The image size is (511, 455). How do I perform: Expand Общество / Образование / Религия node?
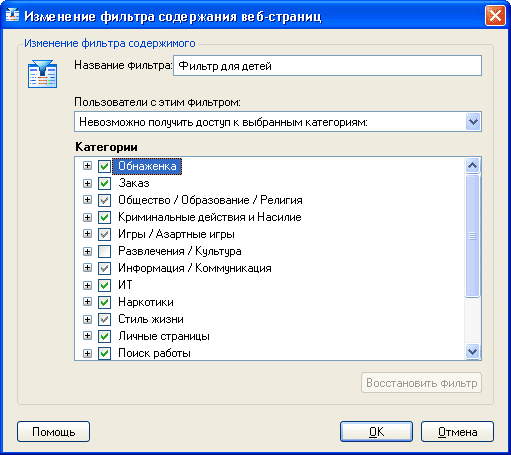pos(87,200)
